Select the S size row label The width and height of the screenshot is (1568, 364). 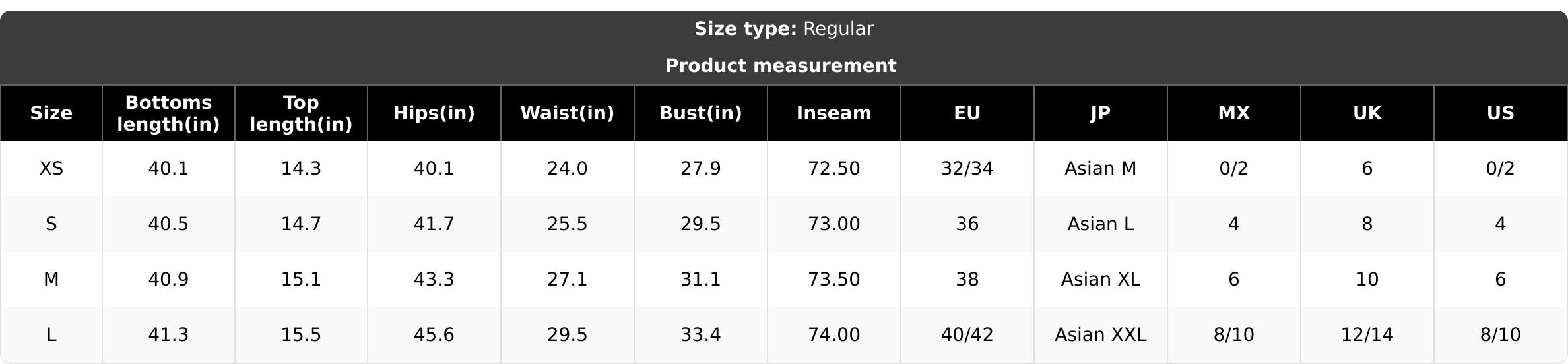tap(51, 224)
